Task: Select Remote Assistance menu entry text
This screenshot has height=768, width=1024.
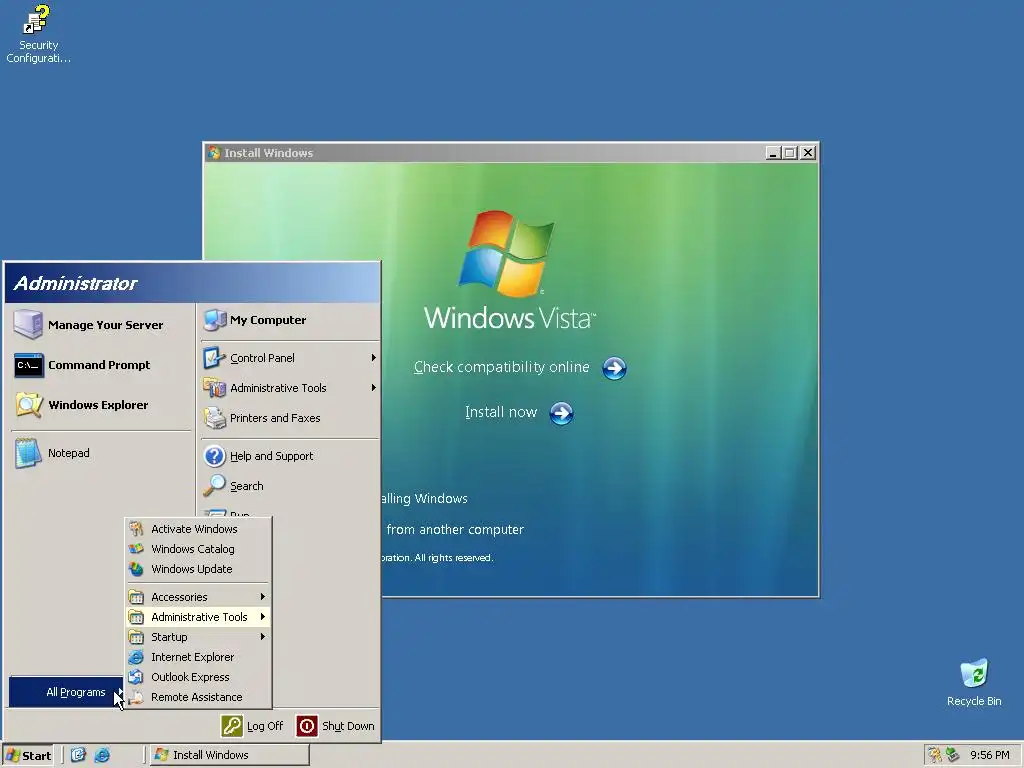Action: point(197,697)
